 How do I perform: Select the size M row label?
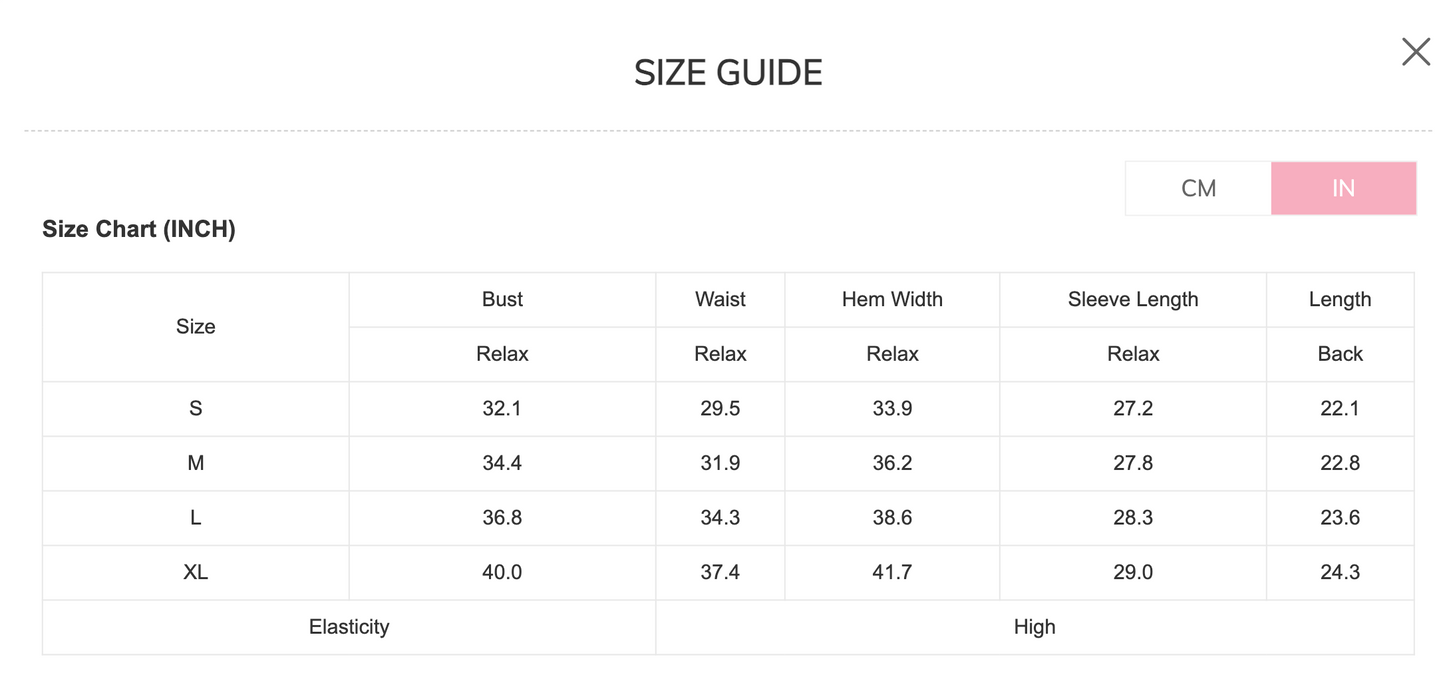196,463
